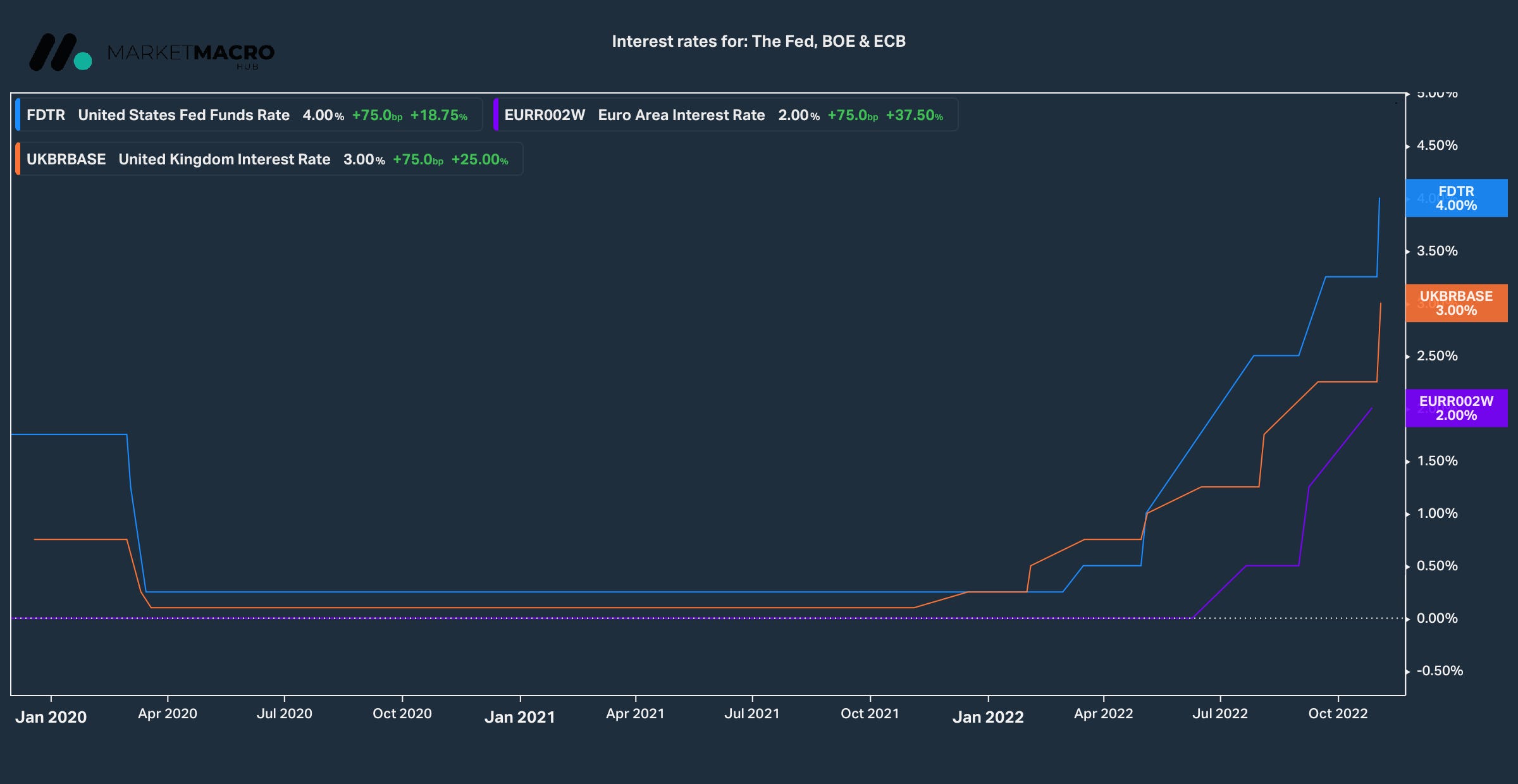Click the Jan 2022 axis label
This screenshot has height=784, width=1518.
pyautogui.click(x=988, y=717)
